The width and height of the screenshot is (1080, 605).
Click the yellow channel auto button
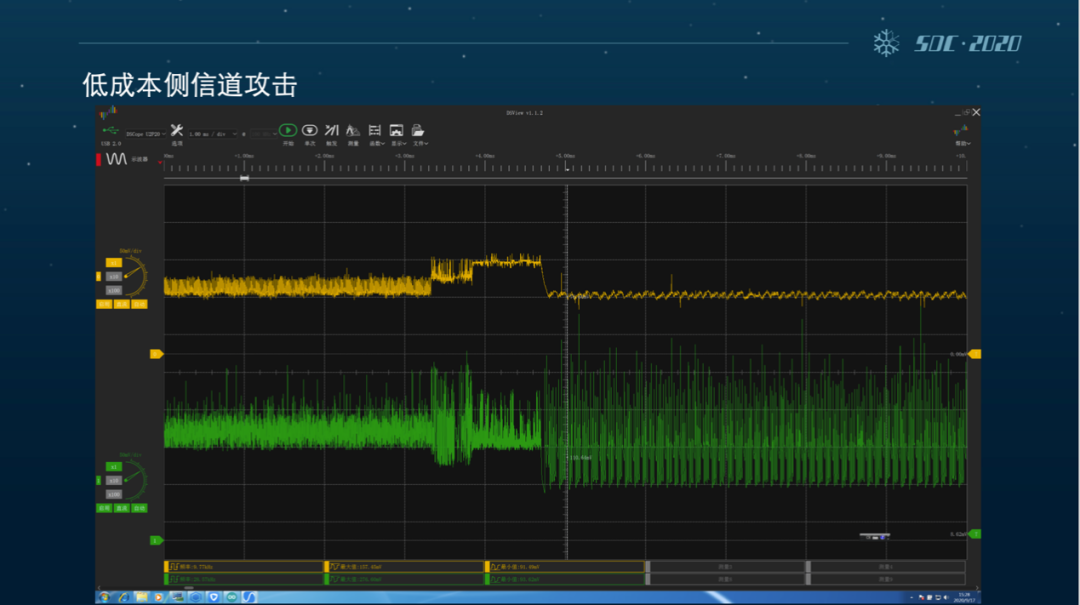139,304
